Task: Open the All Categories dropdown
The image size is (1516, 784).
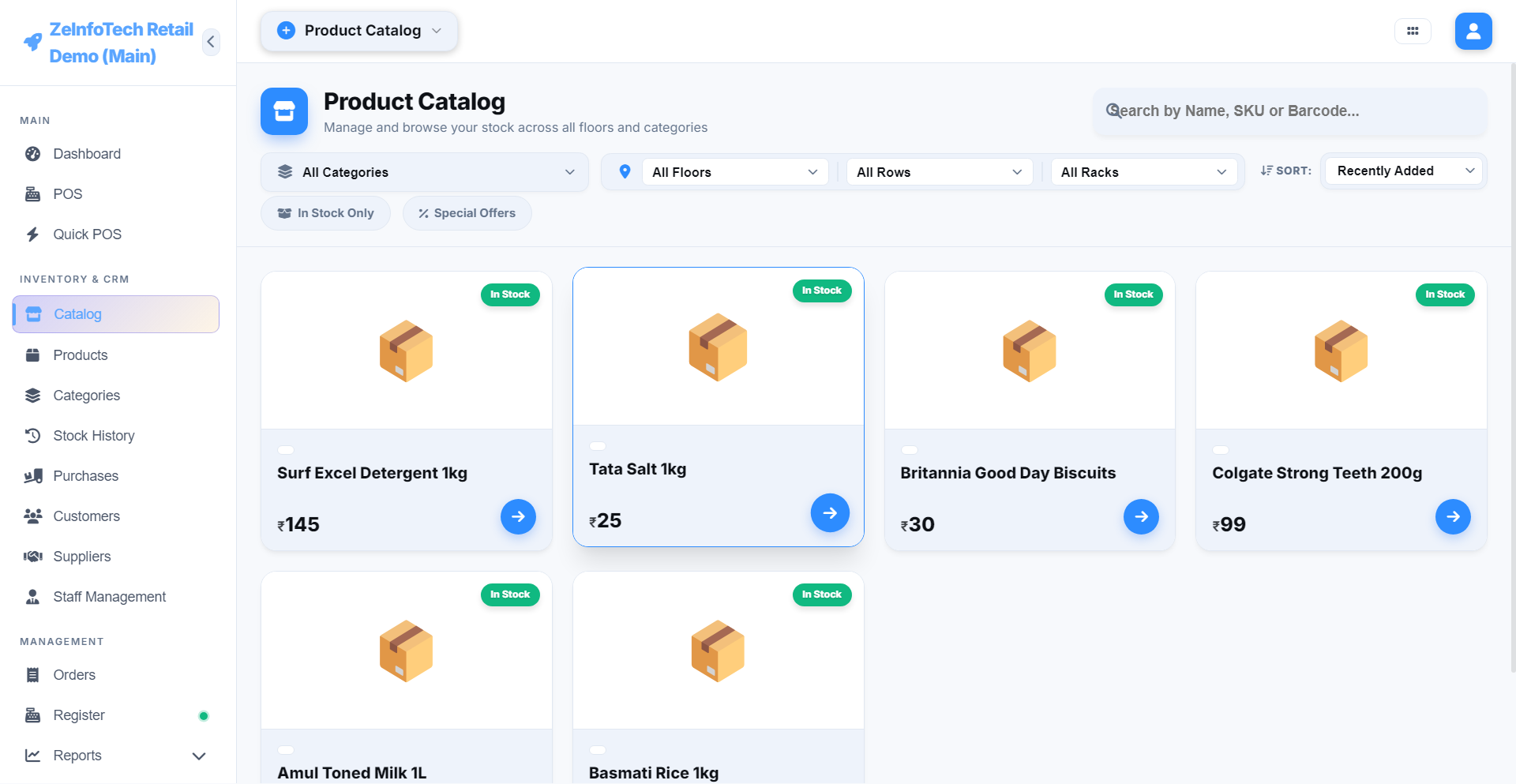Action: 425,172
